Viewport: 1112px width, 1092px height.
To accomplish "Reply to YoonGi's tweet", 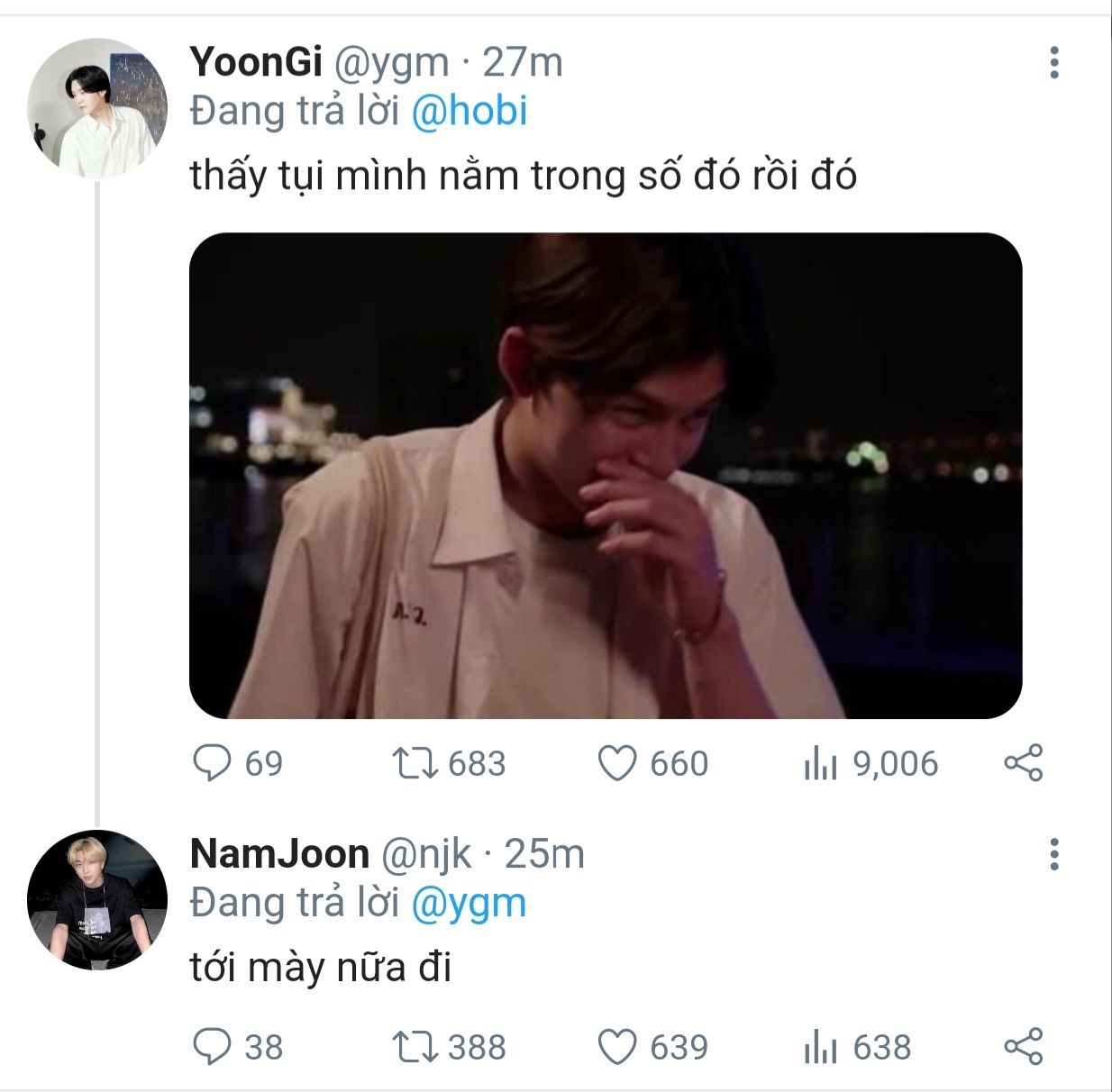I will (x=213, y=764).
